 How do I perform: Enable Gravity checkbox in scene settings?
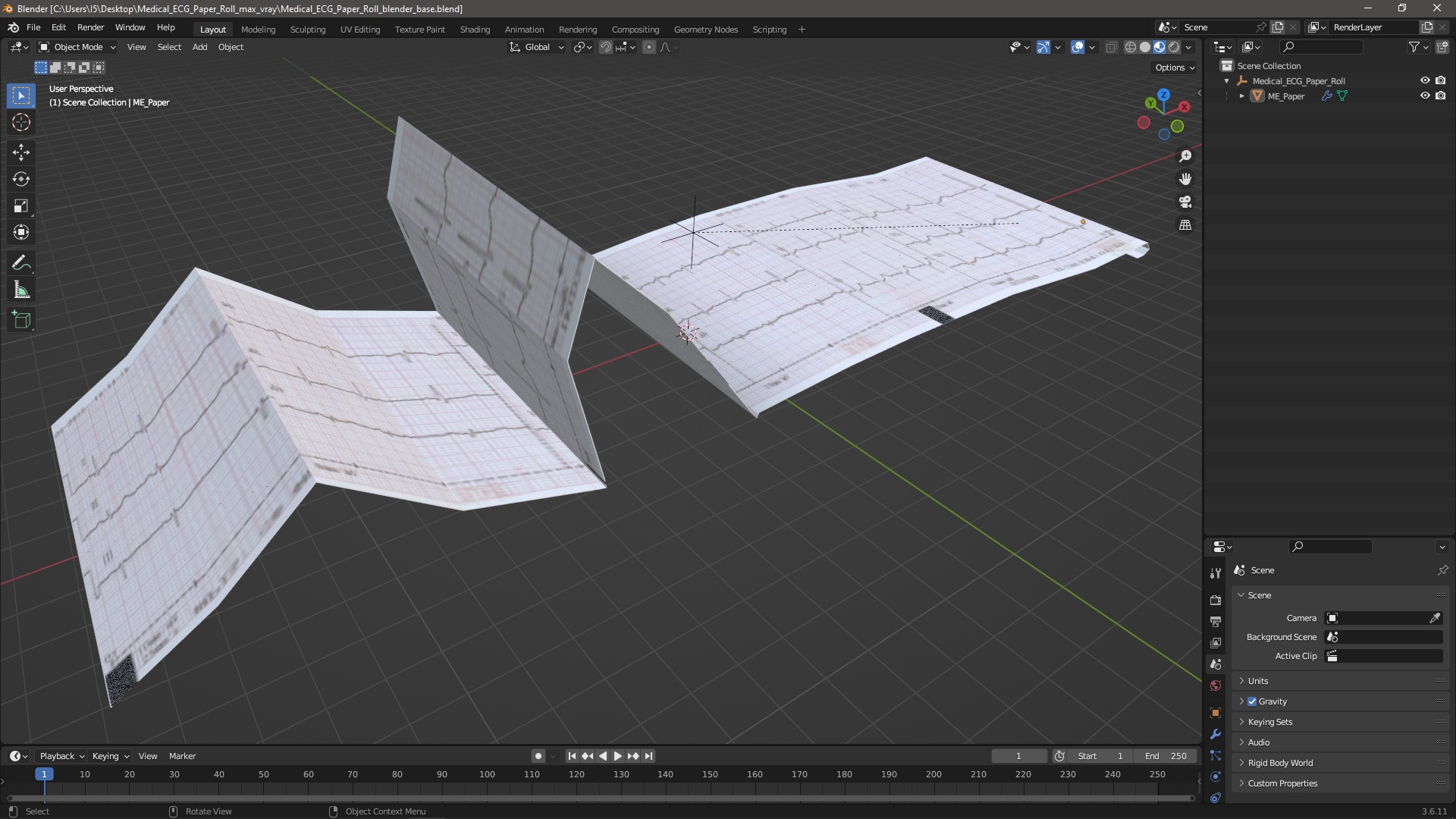tap(1253, 701)
